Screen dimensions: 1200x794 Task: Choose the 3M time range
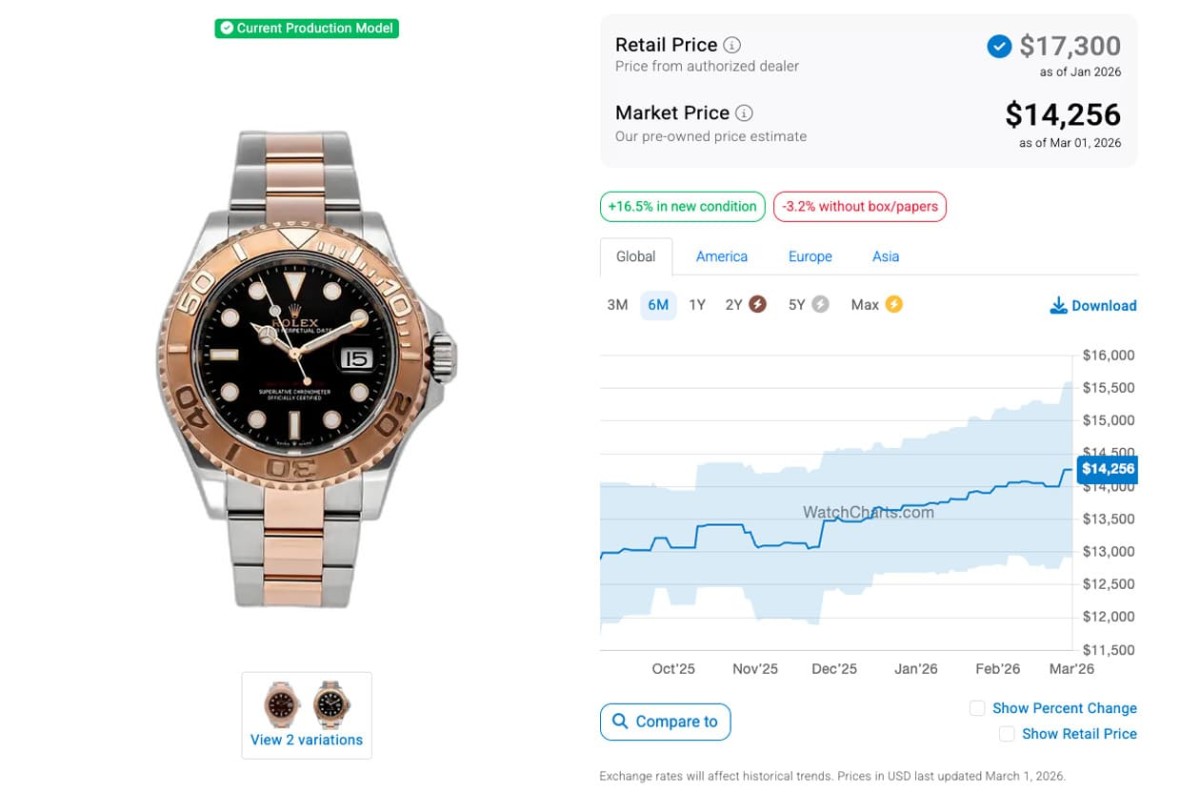point(617,305)
